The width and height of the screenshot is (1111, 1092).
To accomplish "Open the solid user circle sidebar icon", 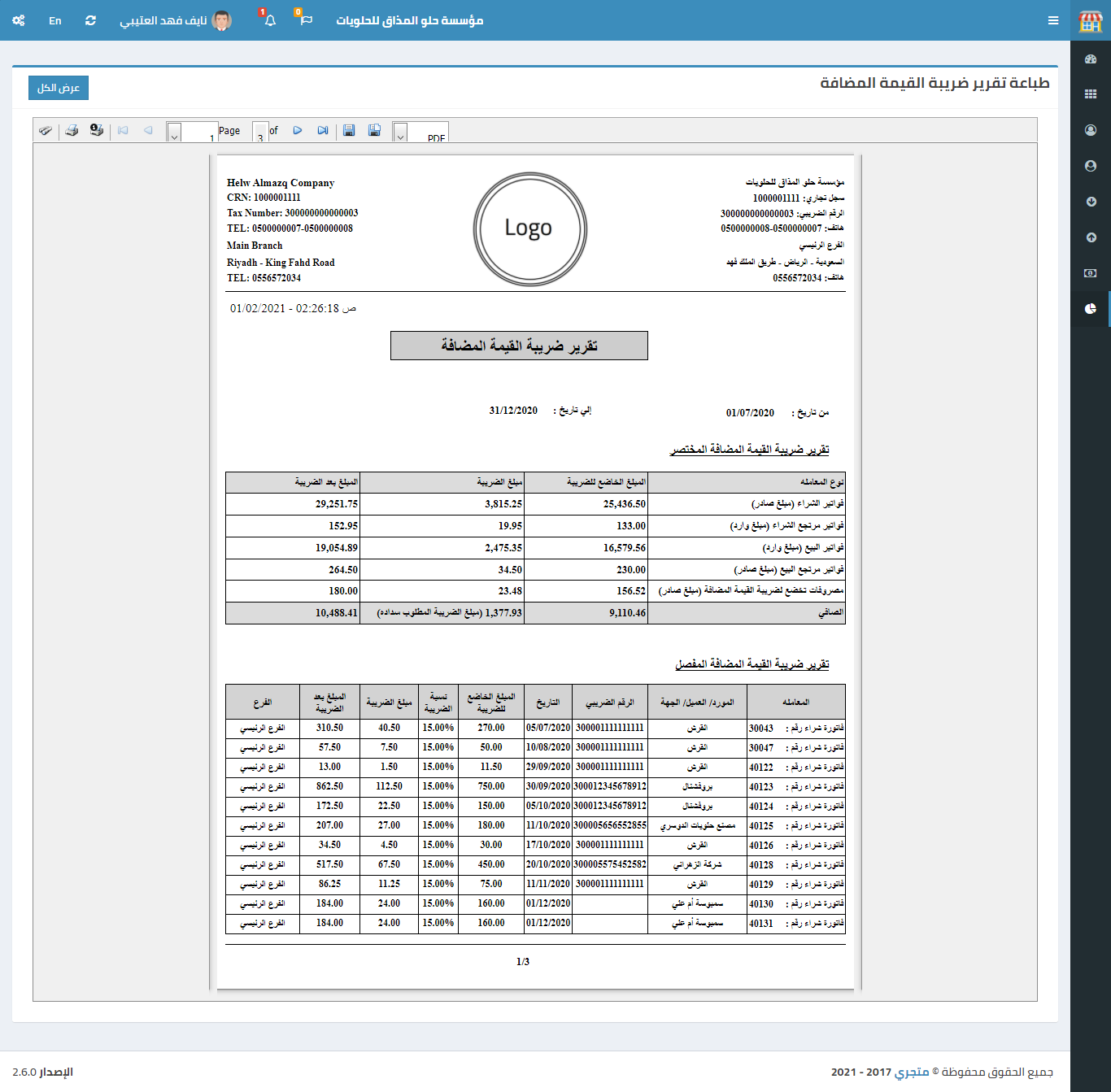I will 1091,166.
